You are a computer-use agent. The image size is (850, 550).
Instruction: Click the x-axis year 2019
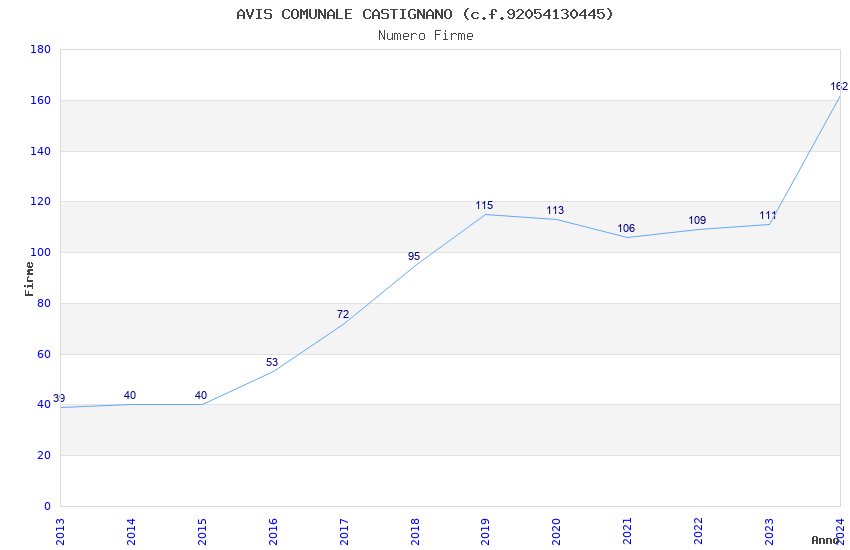[486, 532]
